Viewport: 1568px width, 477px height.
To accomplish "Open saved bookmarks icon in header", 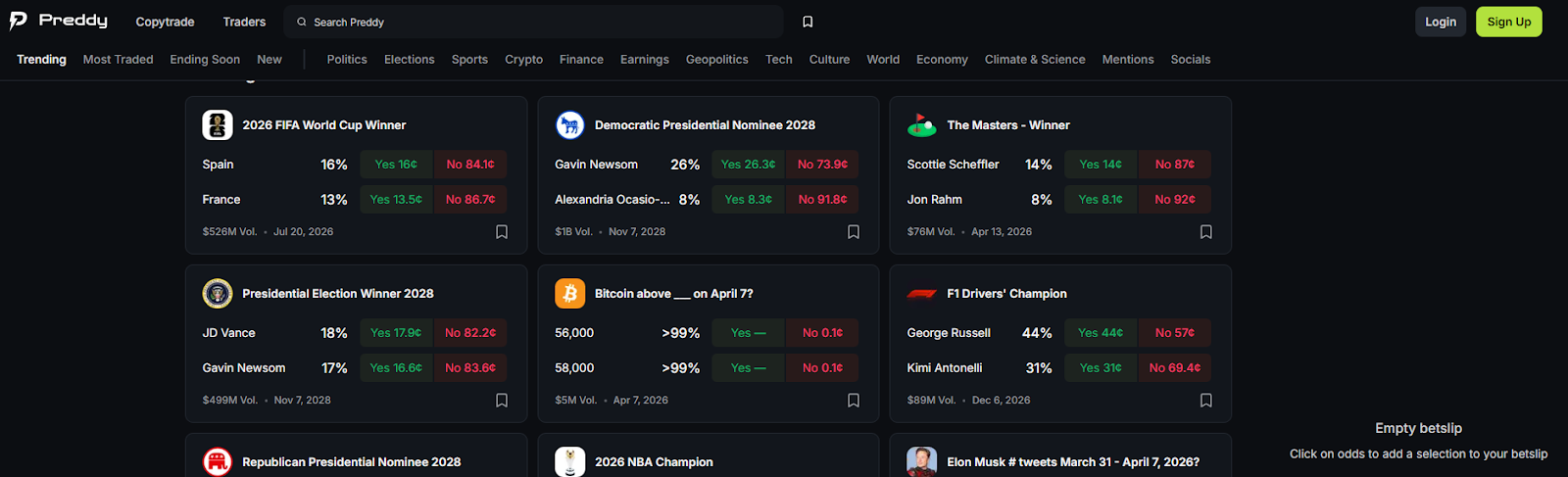I will tap(808, 22).
